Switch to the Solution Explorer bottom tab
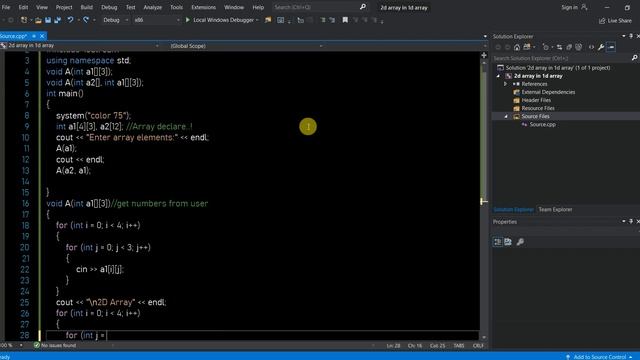Image resolution: width=640 pixels, height=360 pixels. click(513, 209)
